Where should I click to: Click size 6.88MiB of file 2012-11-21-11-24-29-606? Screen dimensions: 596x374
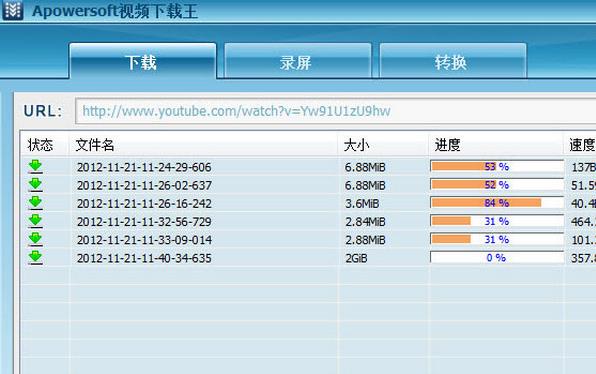pos(365,167)
